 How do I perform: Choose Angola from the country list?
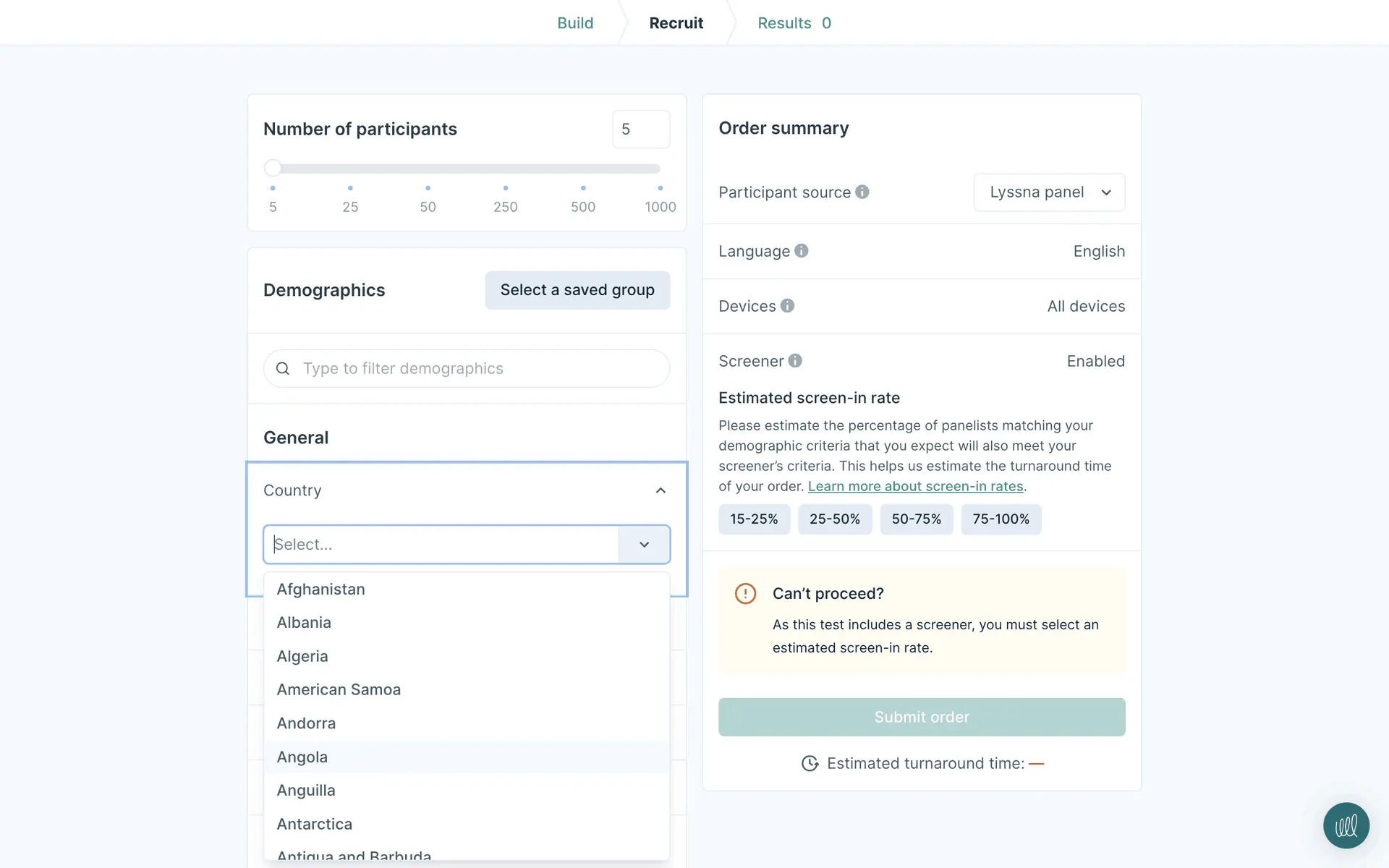click(x=302, y=757)
